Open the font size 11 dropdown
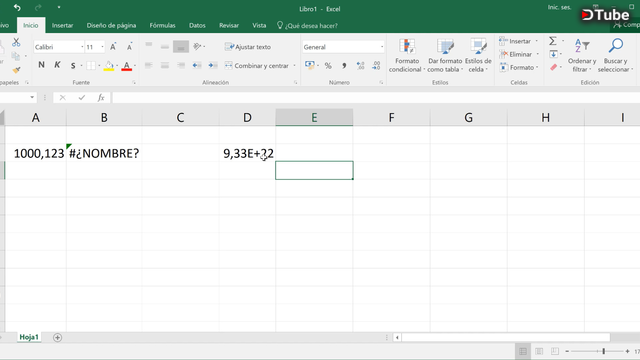This screenshot has height=360, width=640. (102, 47)
